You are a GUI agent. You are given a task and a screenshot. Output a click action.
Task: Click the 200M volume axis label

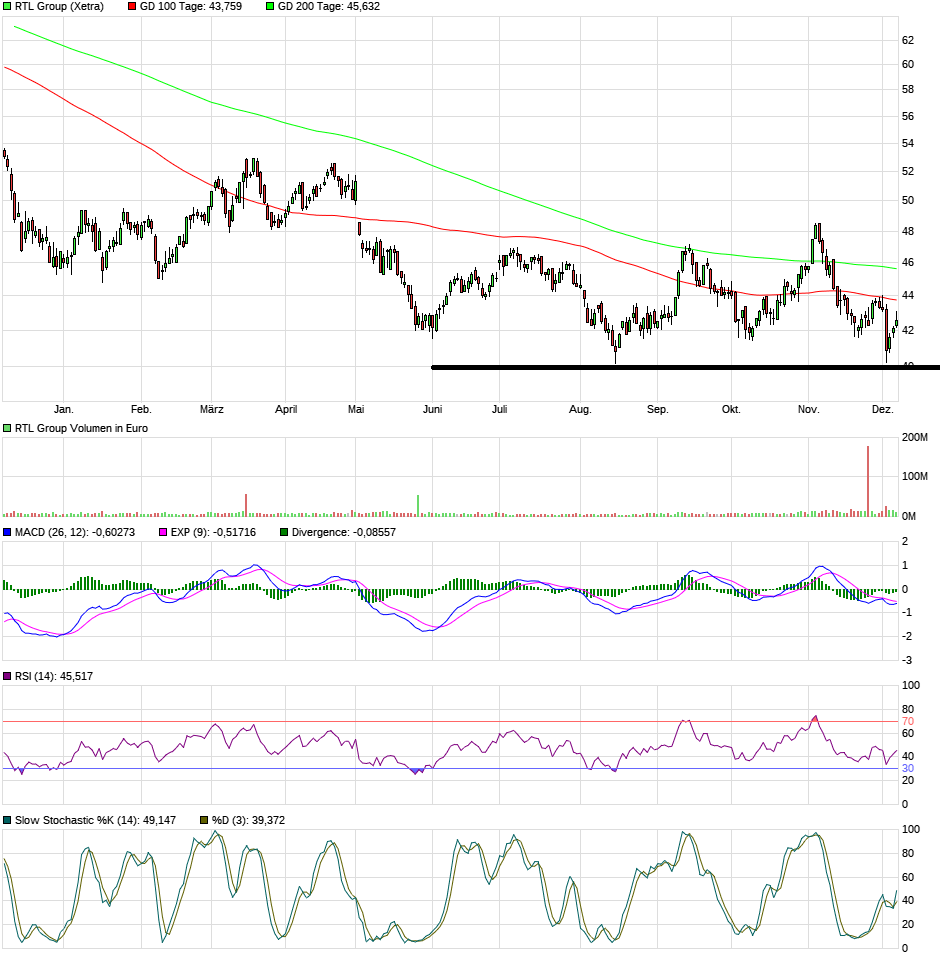tap(915, 438)
